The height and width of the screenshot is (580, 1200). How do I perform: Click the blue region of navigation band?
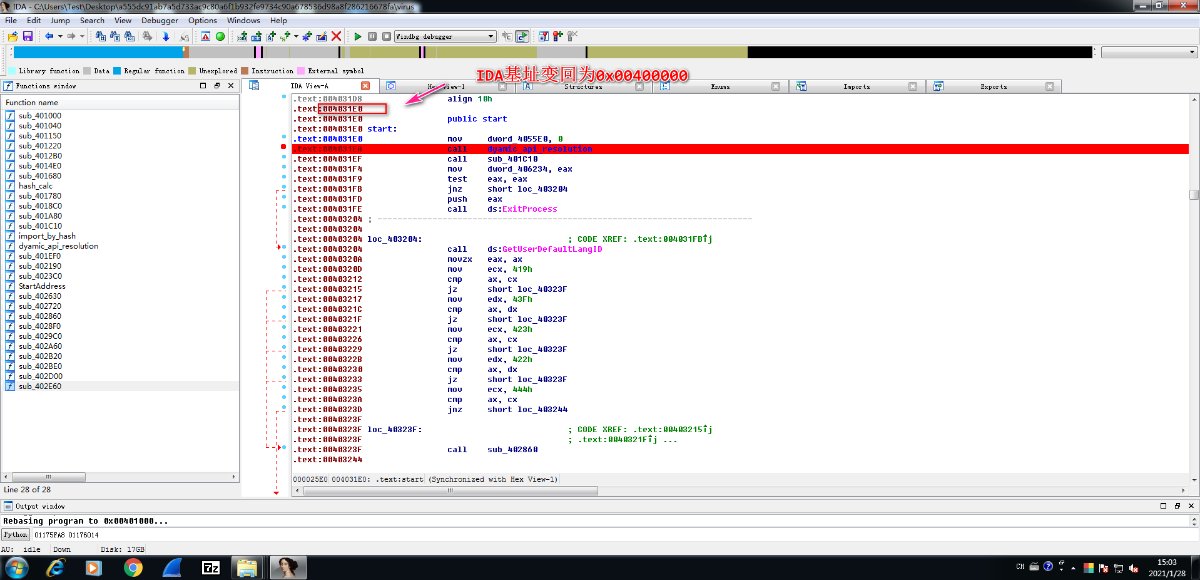coord(98,52)
